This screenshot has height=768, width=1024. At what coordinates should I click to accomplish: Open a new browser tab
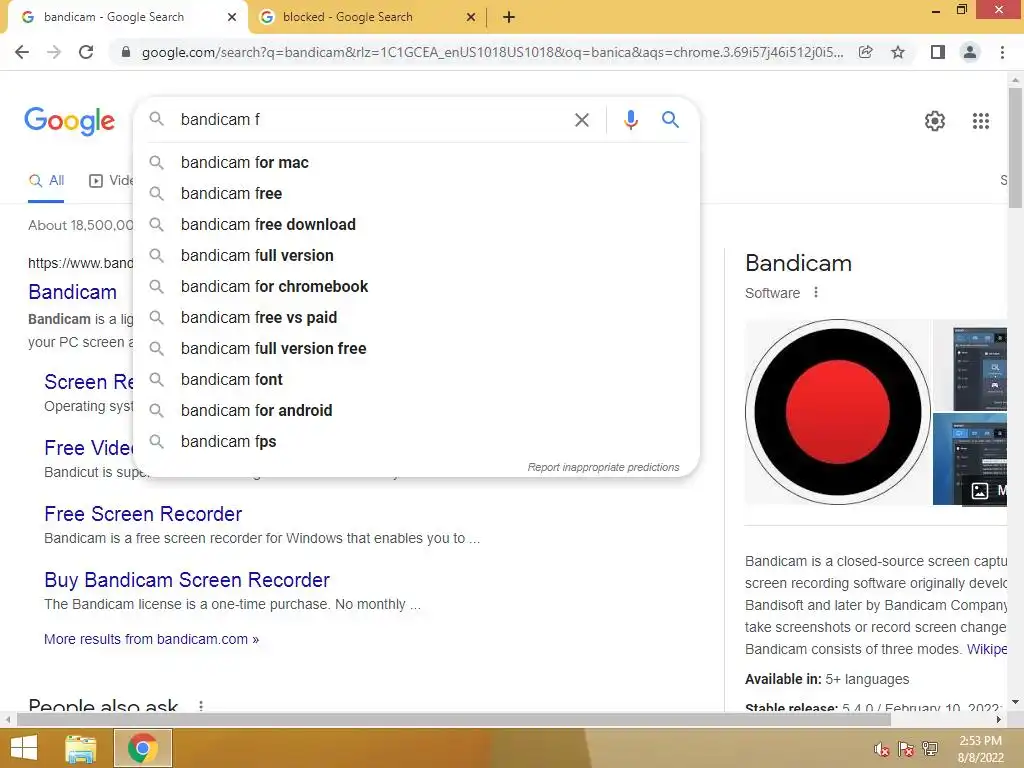tap(509, 18)
